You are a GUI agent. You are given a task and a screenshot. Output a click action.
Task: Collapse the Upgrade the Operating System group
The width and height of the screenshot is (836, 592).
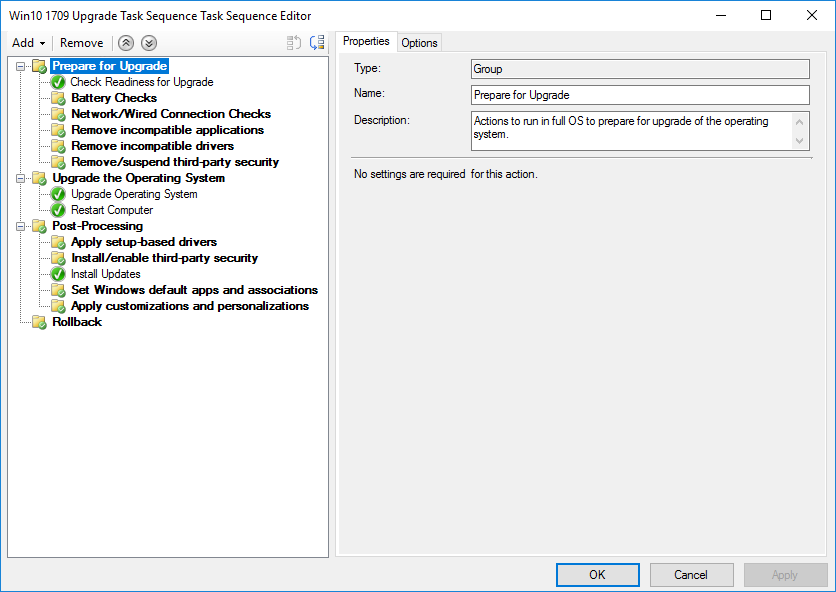click(x=21, y=178)
